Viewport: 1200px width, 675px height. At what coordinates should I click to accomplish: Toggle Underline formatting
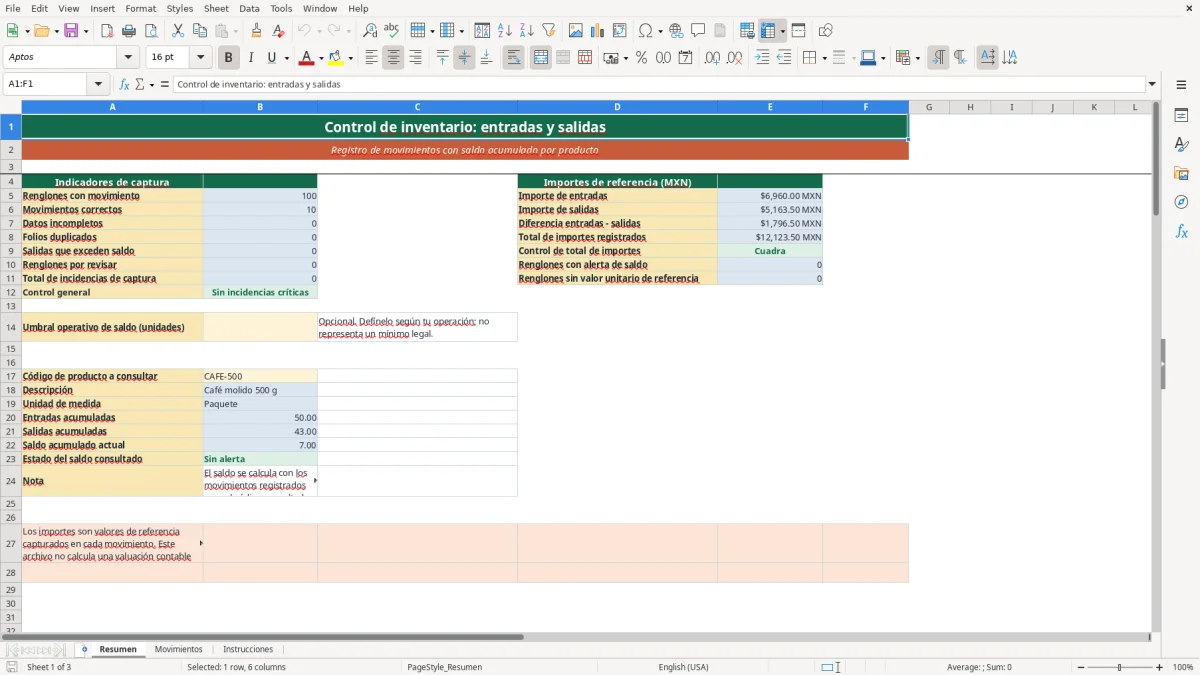272,58
